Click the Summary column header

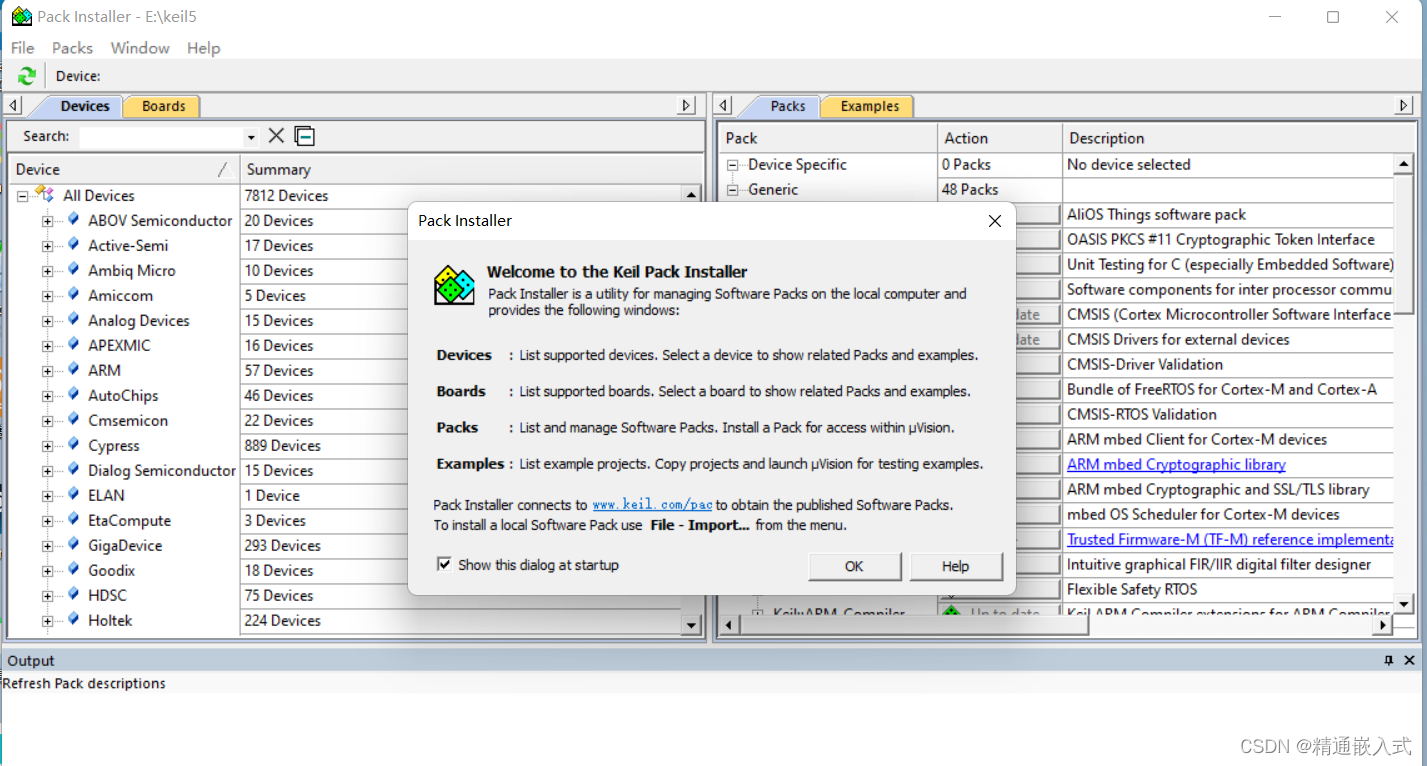(x=471, y=169)
